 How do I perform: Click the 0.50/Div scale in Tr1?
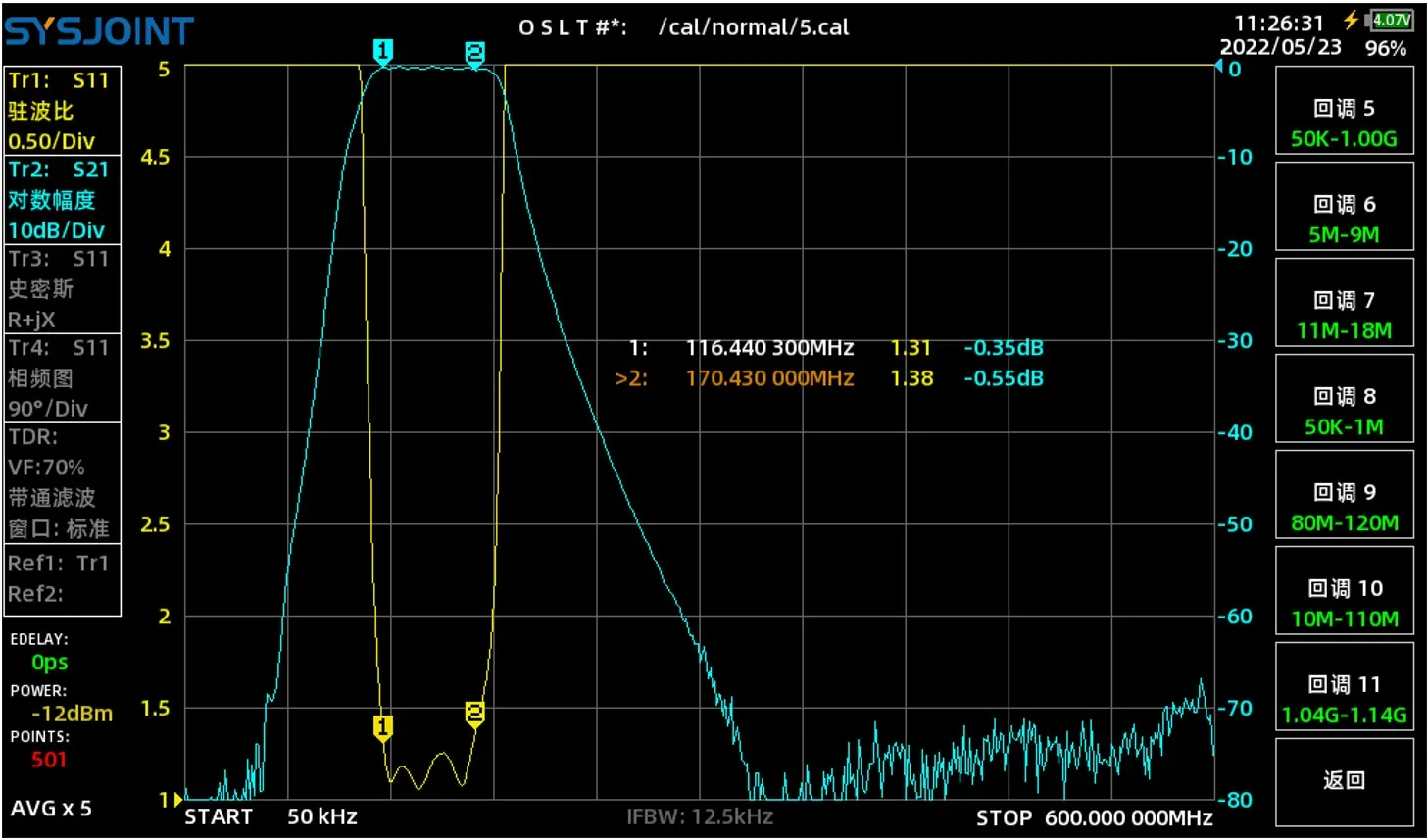tap(51, 141)
